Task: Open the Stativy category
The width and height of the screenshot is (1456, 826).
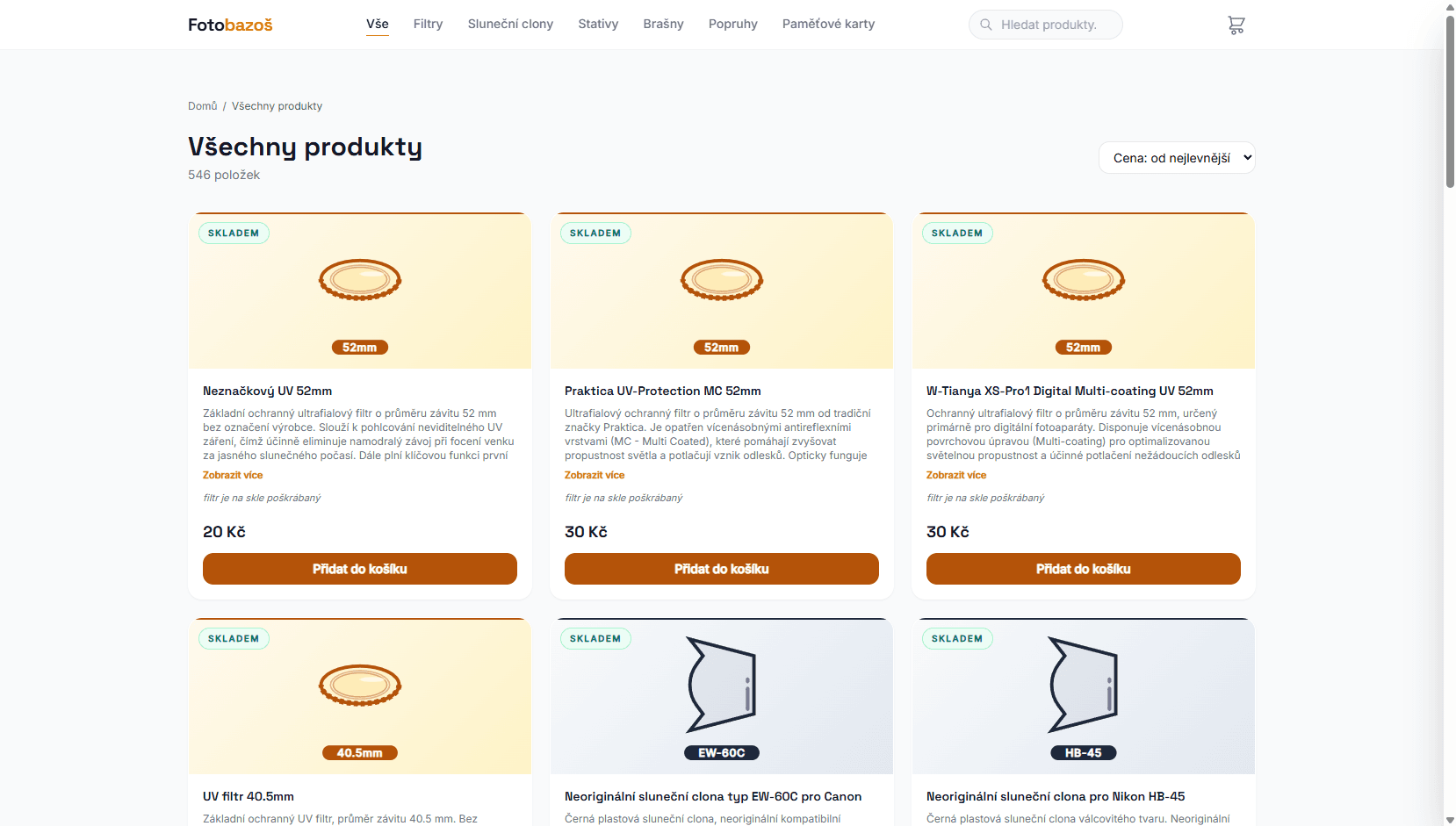Action: click(x=598, y=24)
